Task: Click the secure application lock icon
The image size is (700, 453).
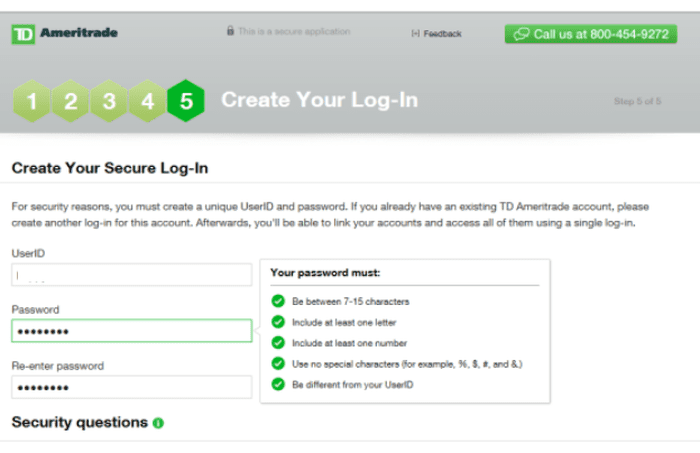Action: point(230,31)
